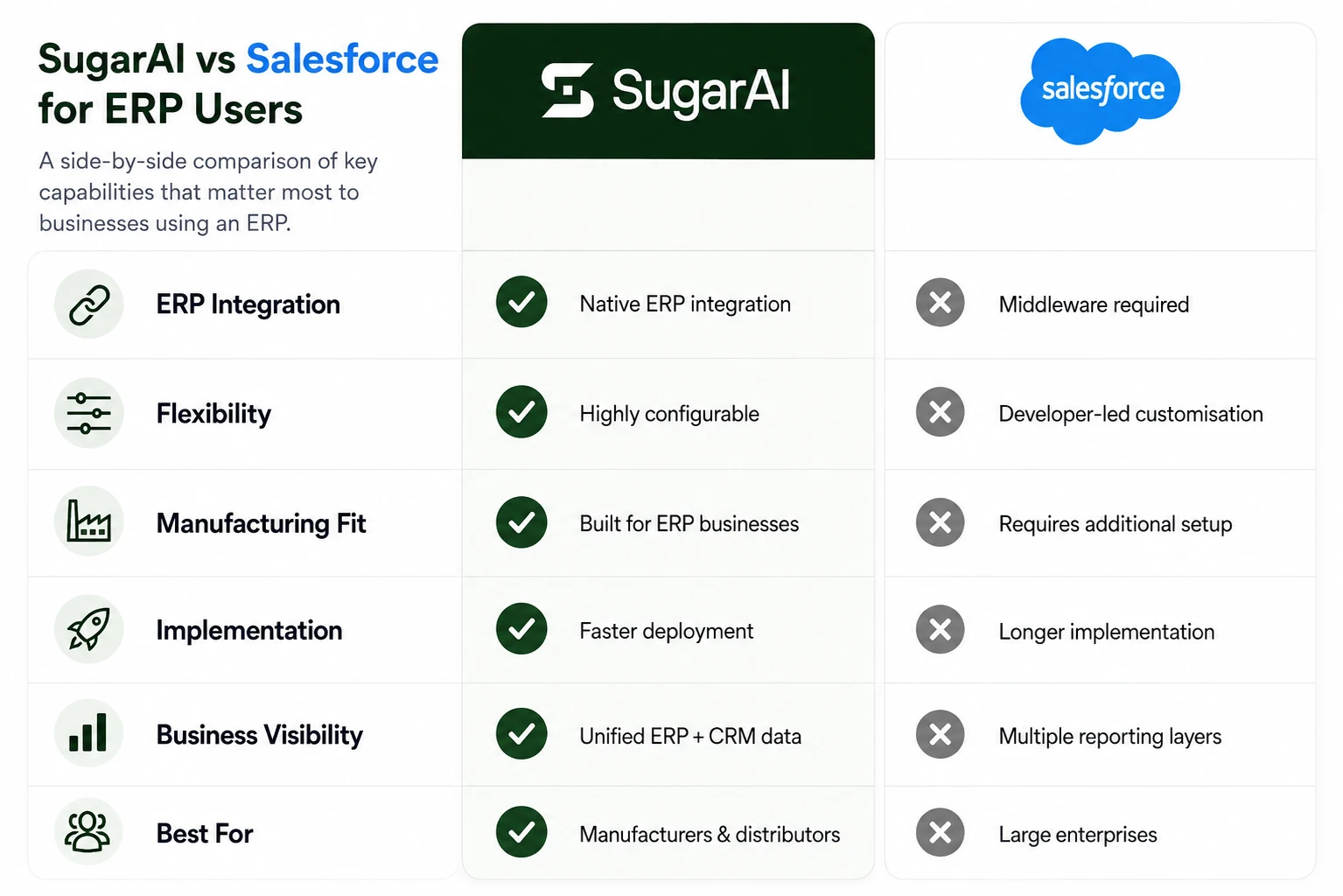The height and width of the screenshot is (896, 1343).
Task: Select the Manufacturing Fit row label
Action: pos(261,523)
